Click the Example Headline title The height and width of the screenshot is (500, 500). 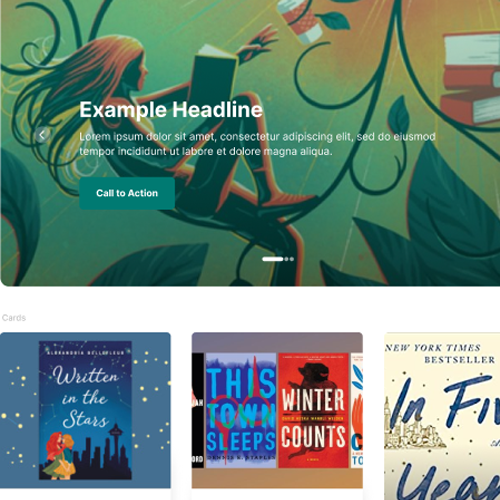point(171,110)
